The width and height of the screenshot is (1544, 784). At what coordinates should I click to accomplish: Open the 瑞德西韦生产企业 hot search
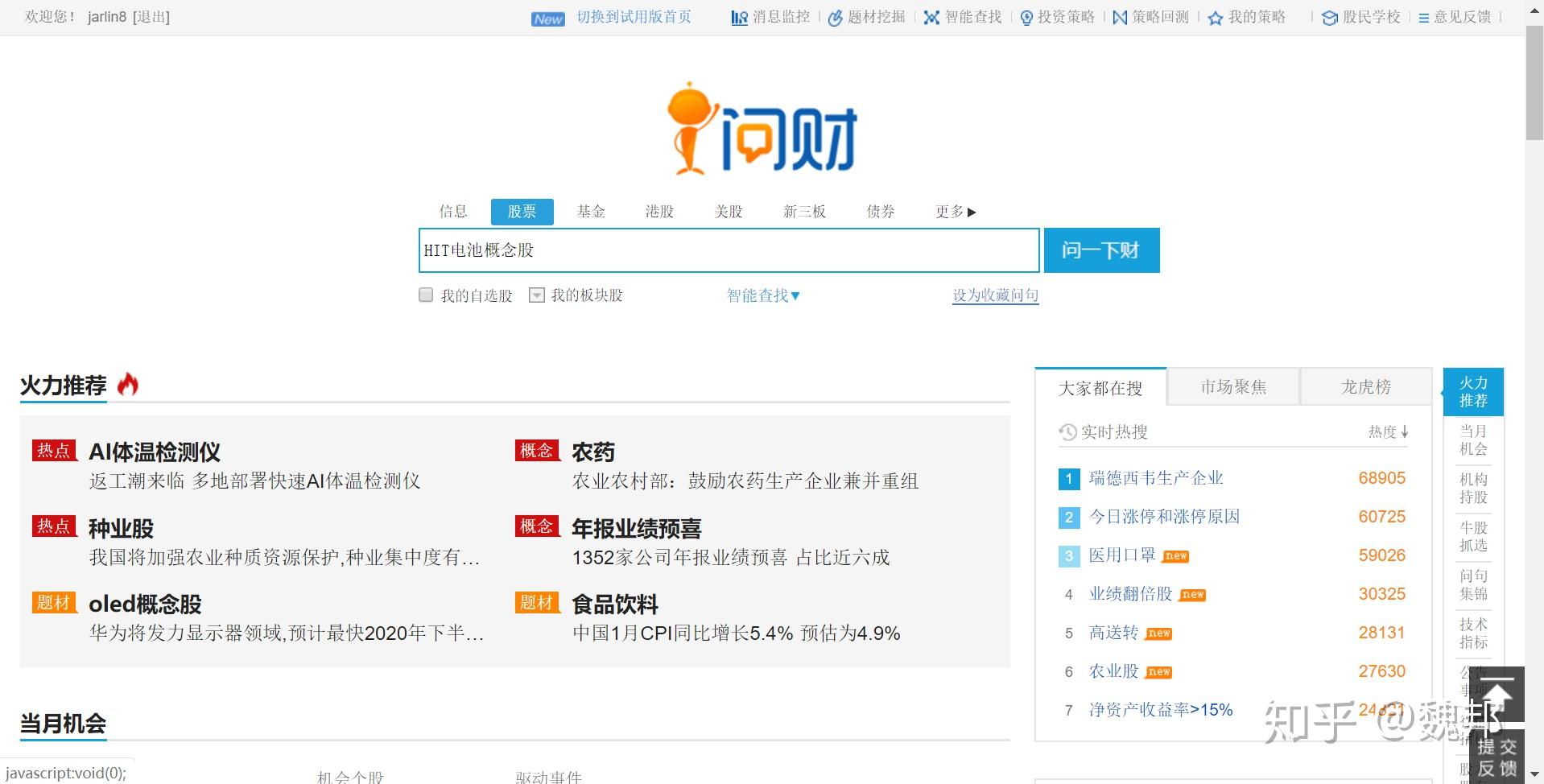(x=1156, y=478)
